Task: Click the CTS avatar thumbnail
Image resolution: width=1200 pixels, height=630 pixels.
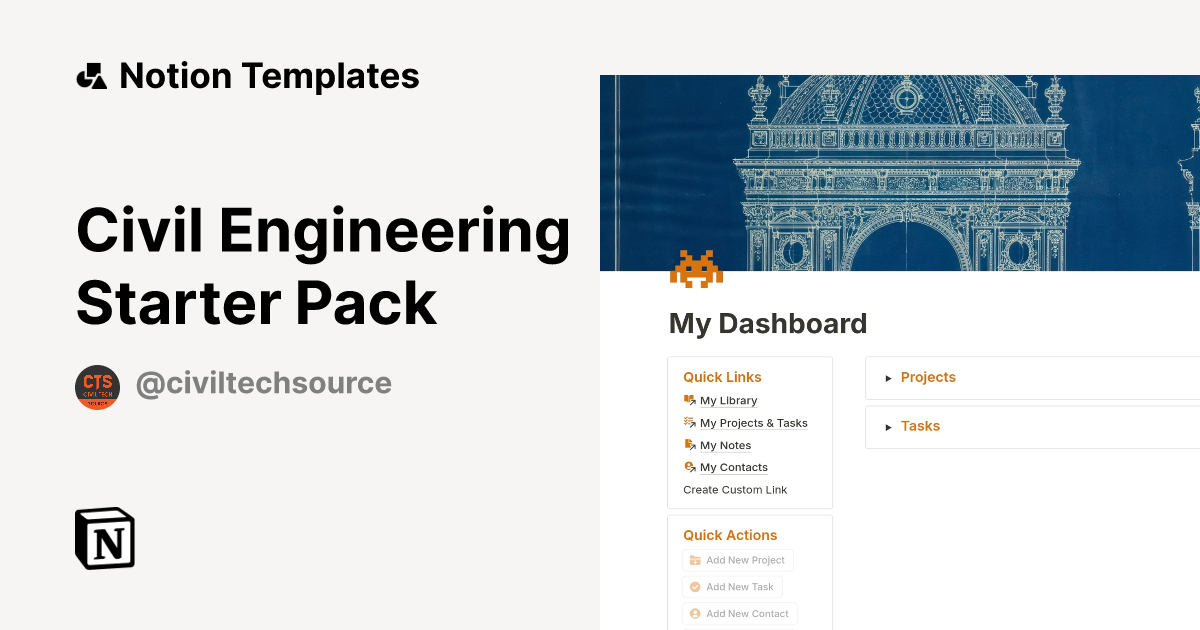Action: (x=97, y=387)
